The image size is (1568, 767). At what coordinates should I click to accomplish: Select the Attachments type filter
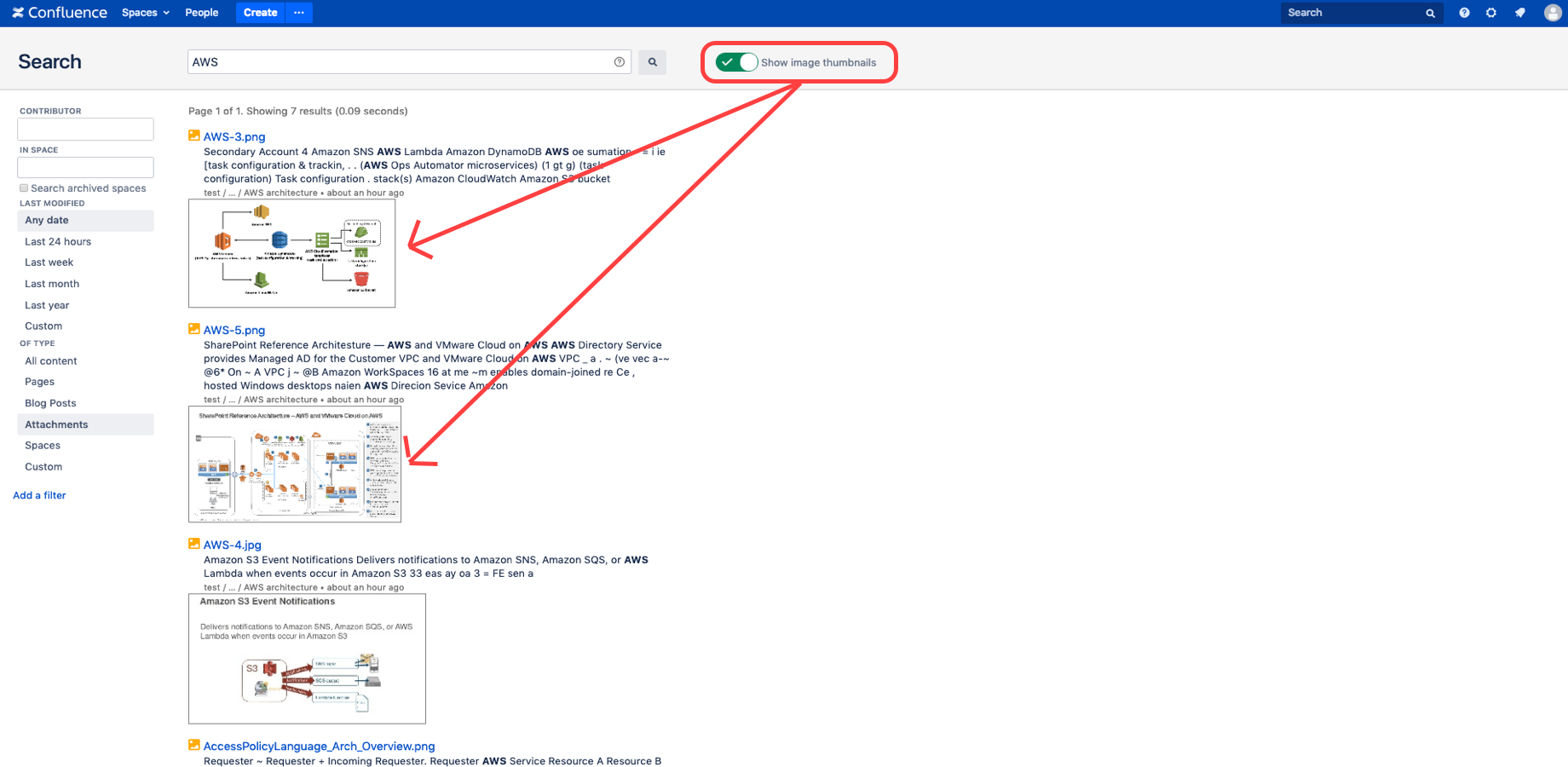pos(85,424)
